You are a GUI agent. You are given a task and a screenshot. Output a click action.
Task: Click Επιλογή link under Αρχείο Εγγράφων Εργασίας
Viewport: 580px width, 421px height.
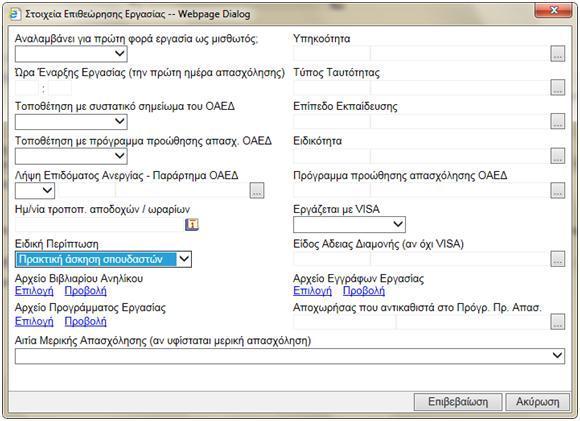(x=312, y=291)
